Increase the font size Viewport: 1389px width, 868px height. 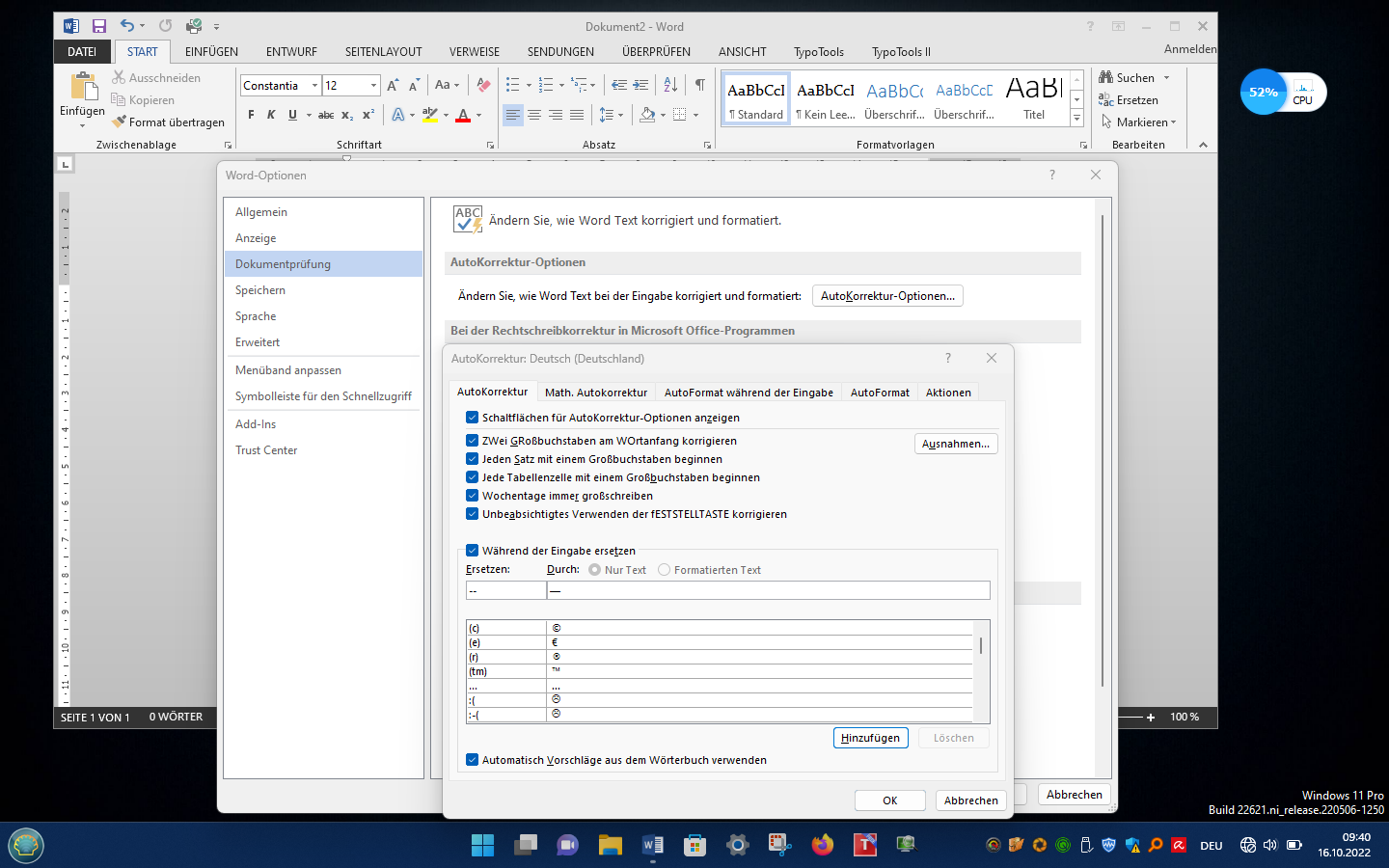coord(393,86)
